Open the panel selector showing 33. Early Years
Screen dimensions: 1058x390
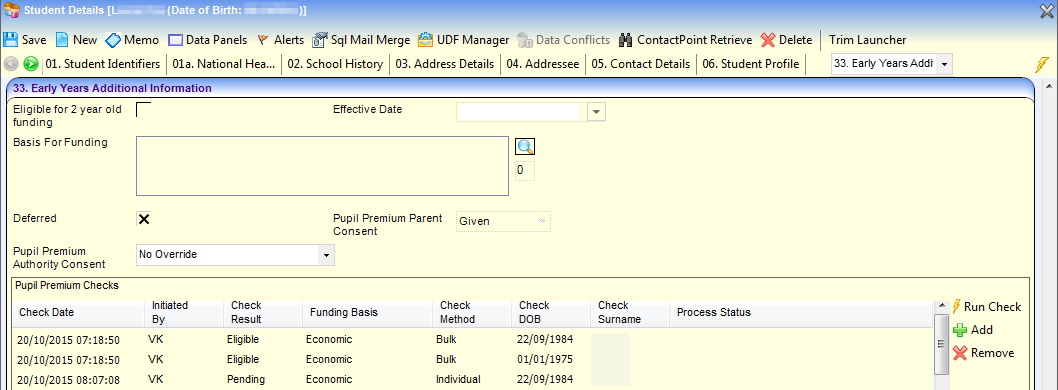(x=892, y=64)
